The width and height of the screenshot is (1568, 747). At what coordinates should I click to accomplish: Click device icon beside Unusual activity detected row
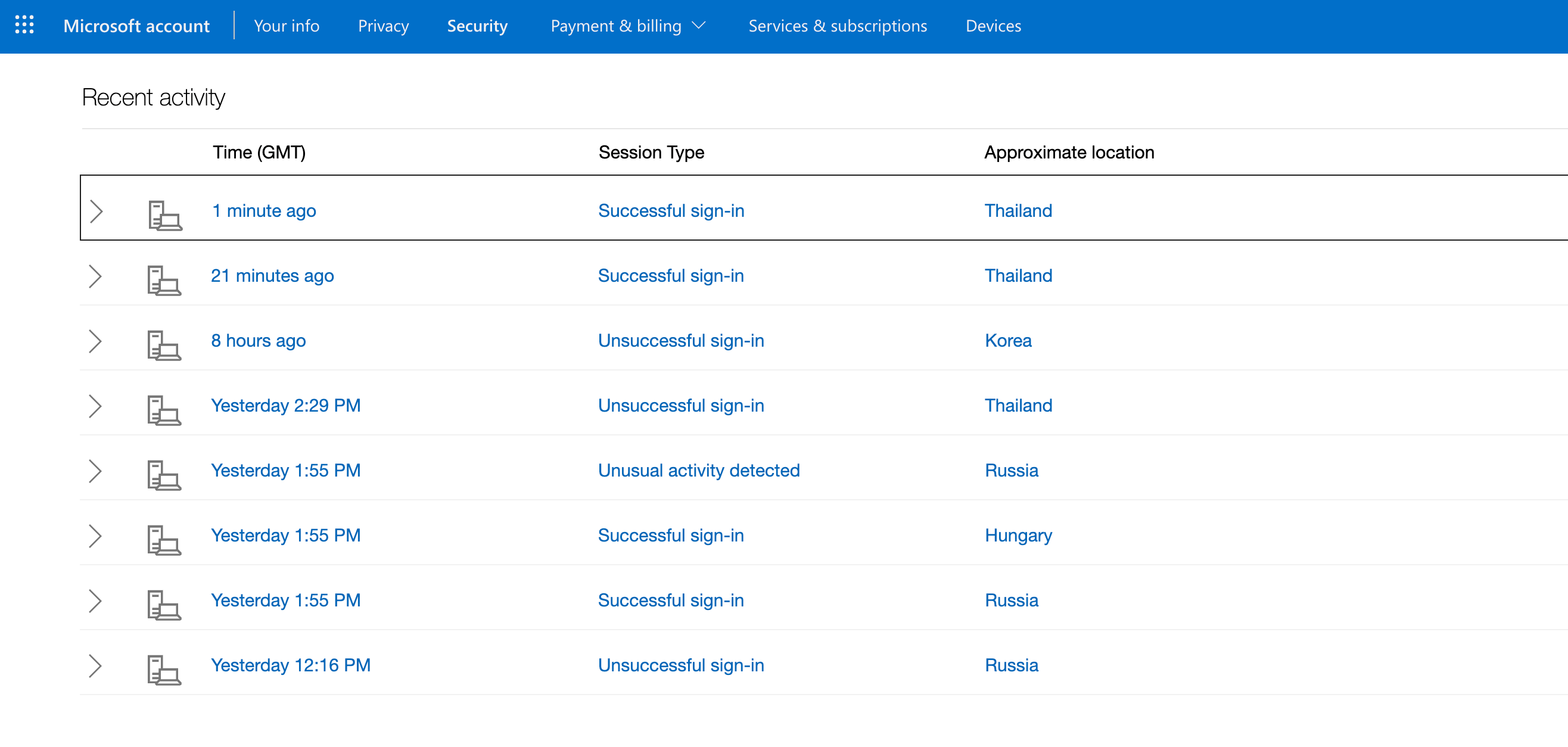(164, 475)
